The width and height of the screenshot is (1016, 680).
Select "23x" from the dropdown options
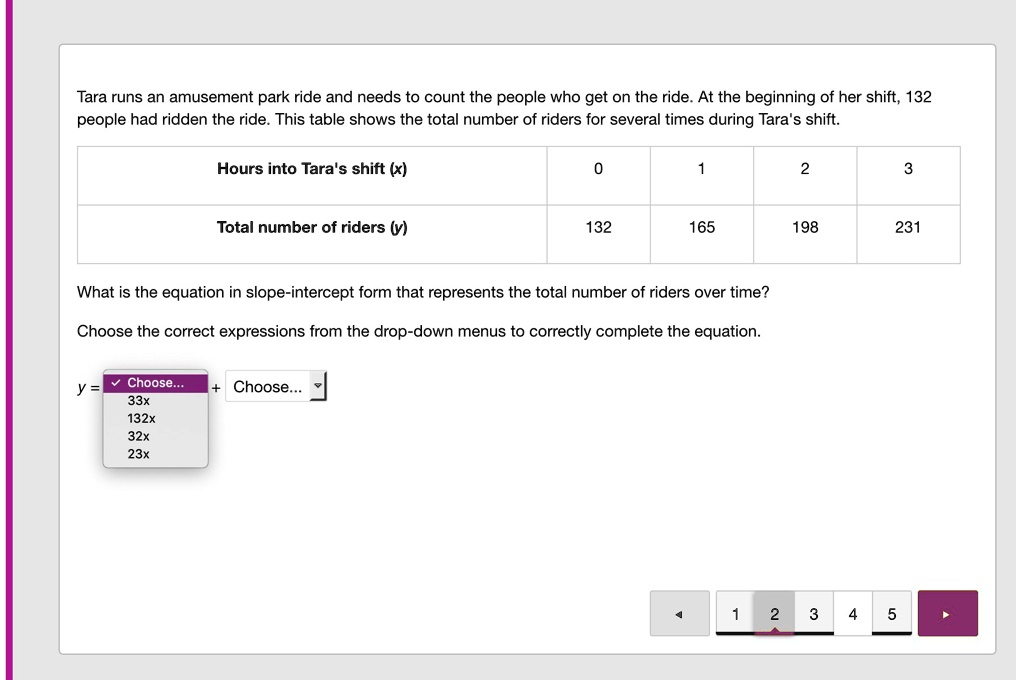[137, 453]
